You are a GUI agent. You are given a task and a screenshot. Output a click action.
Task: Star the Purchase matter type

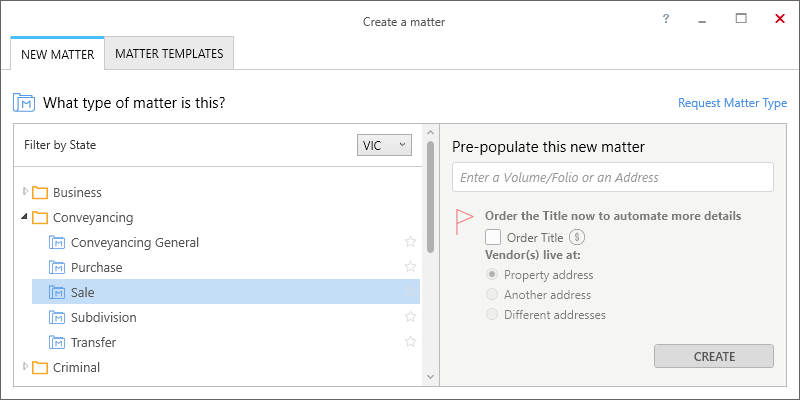tap(410, 267)
